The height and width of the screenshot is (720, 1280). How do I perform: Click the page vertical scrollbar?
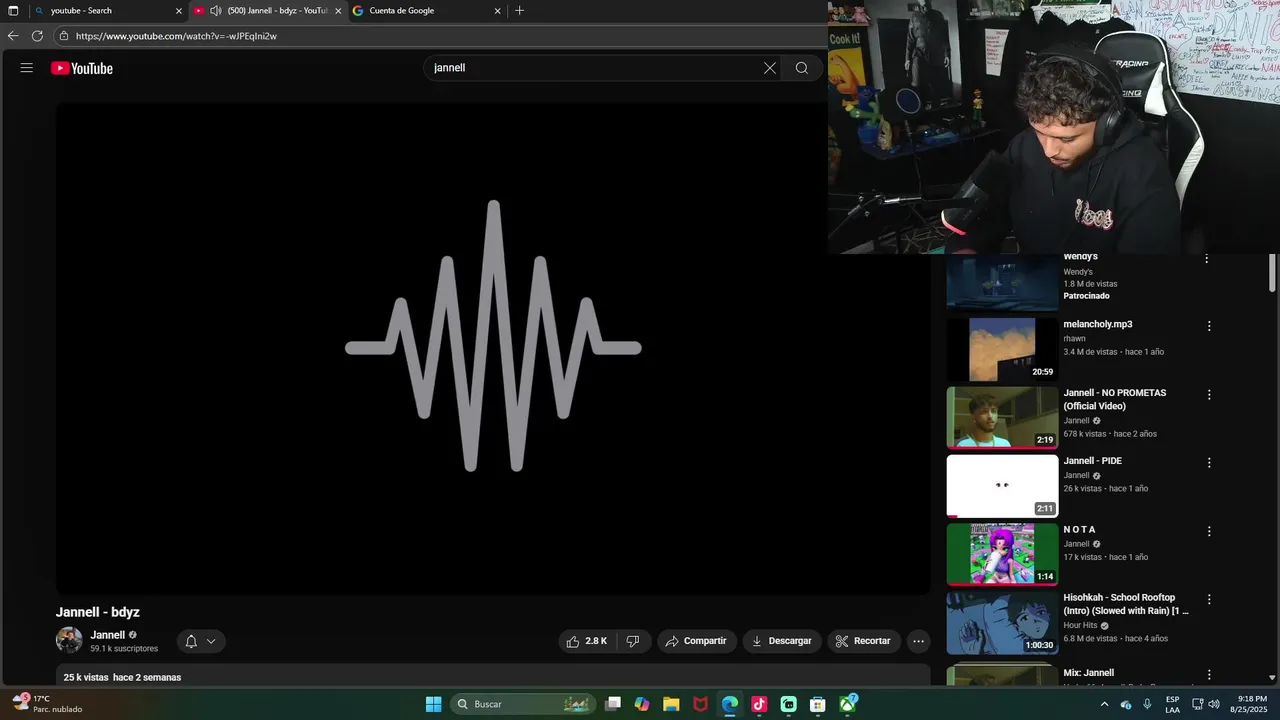pyautogui.click(x=1272, y=272)
